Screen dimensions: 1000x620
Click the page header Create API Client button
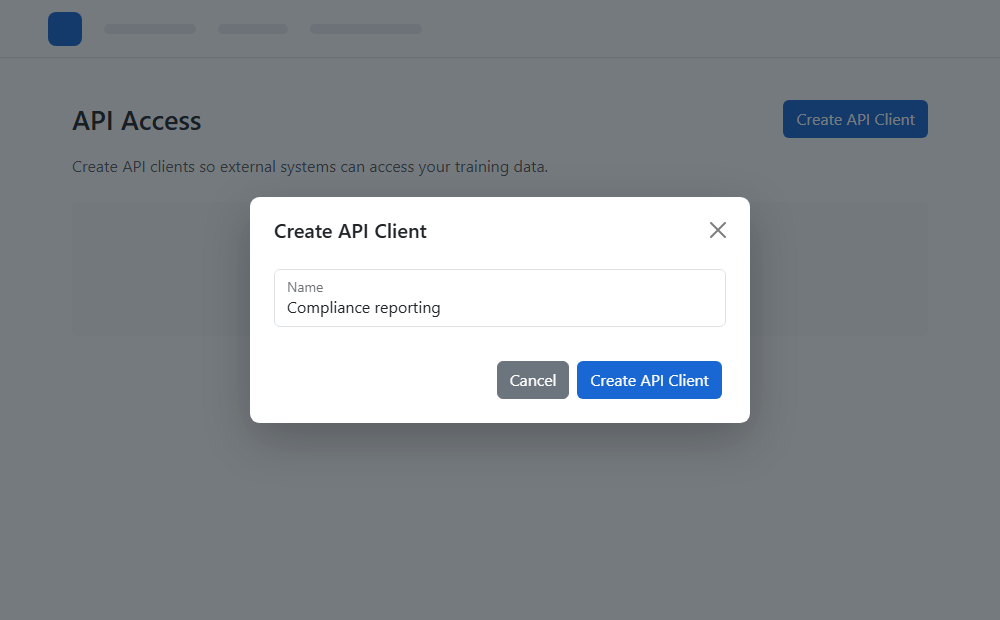(855, 119)
